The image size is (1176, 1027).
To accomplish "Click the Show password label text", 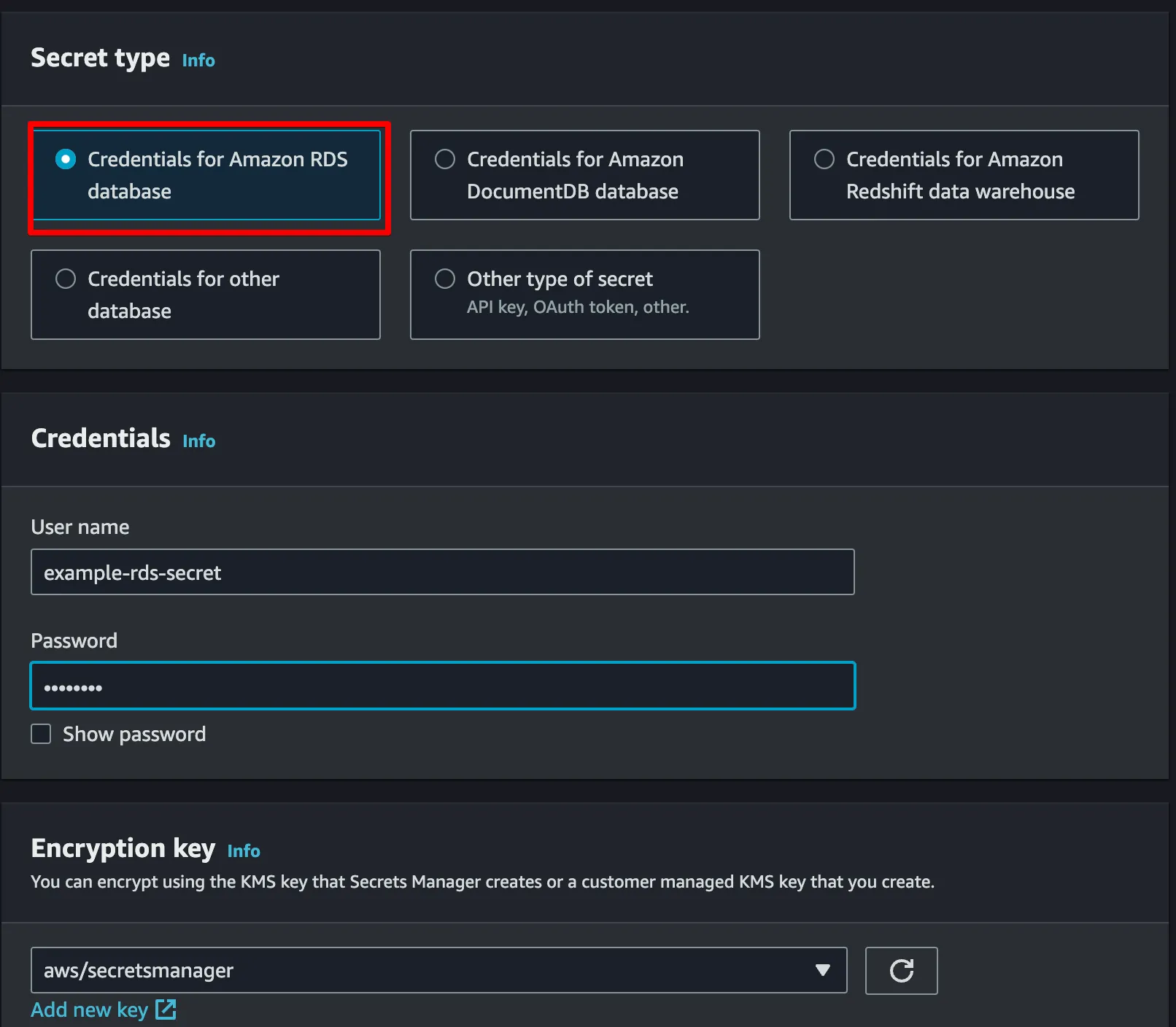I will tap(134, 734).
